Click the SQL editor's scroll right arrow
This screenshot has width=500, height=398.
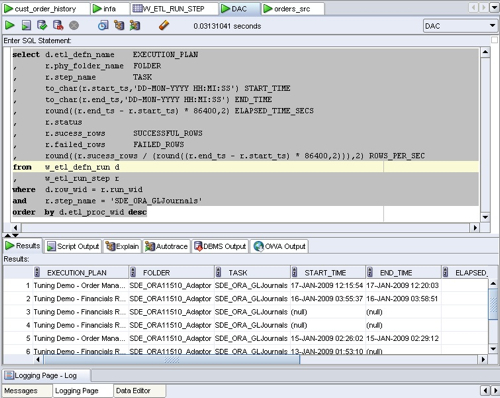point(475,228)
